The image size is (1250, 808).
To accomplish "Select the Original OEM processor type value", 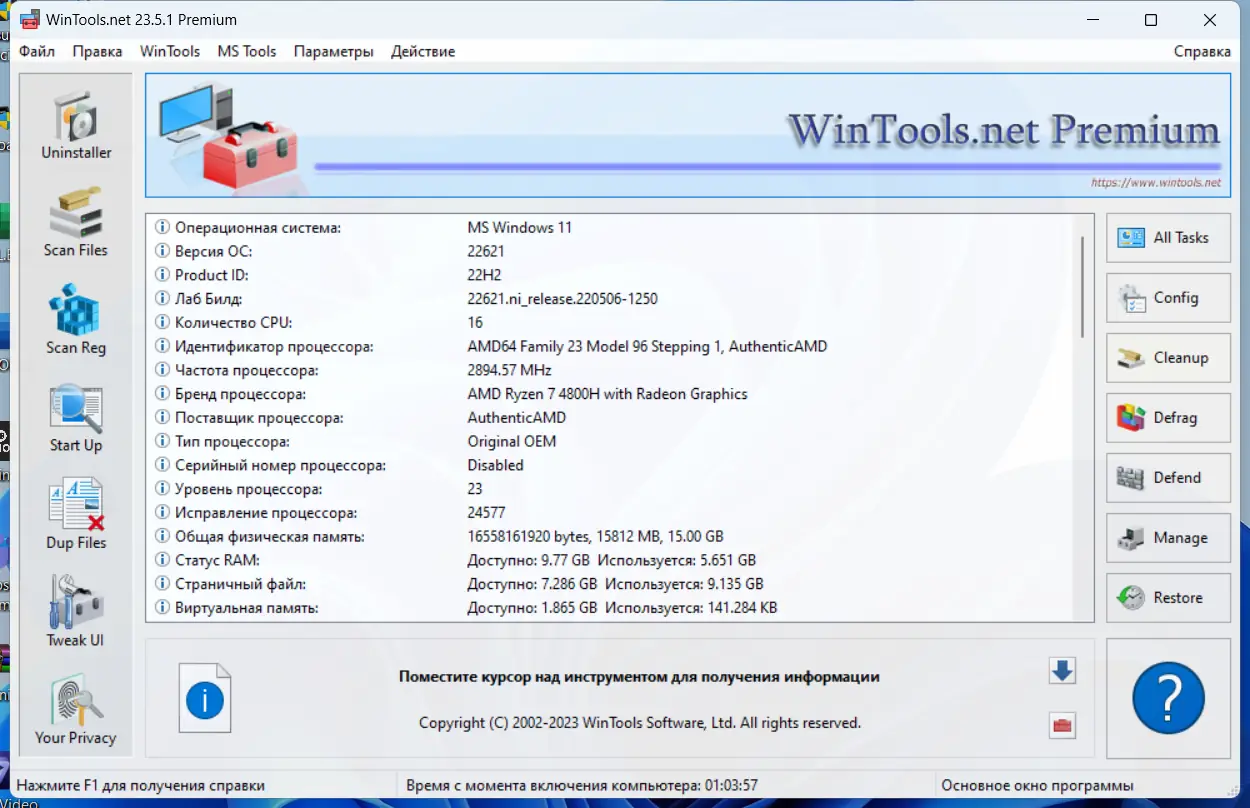I will click(512, 442).
